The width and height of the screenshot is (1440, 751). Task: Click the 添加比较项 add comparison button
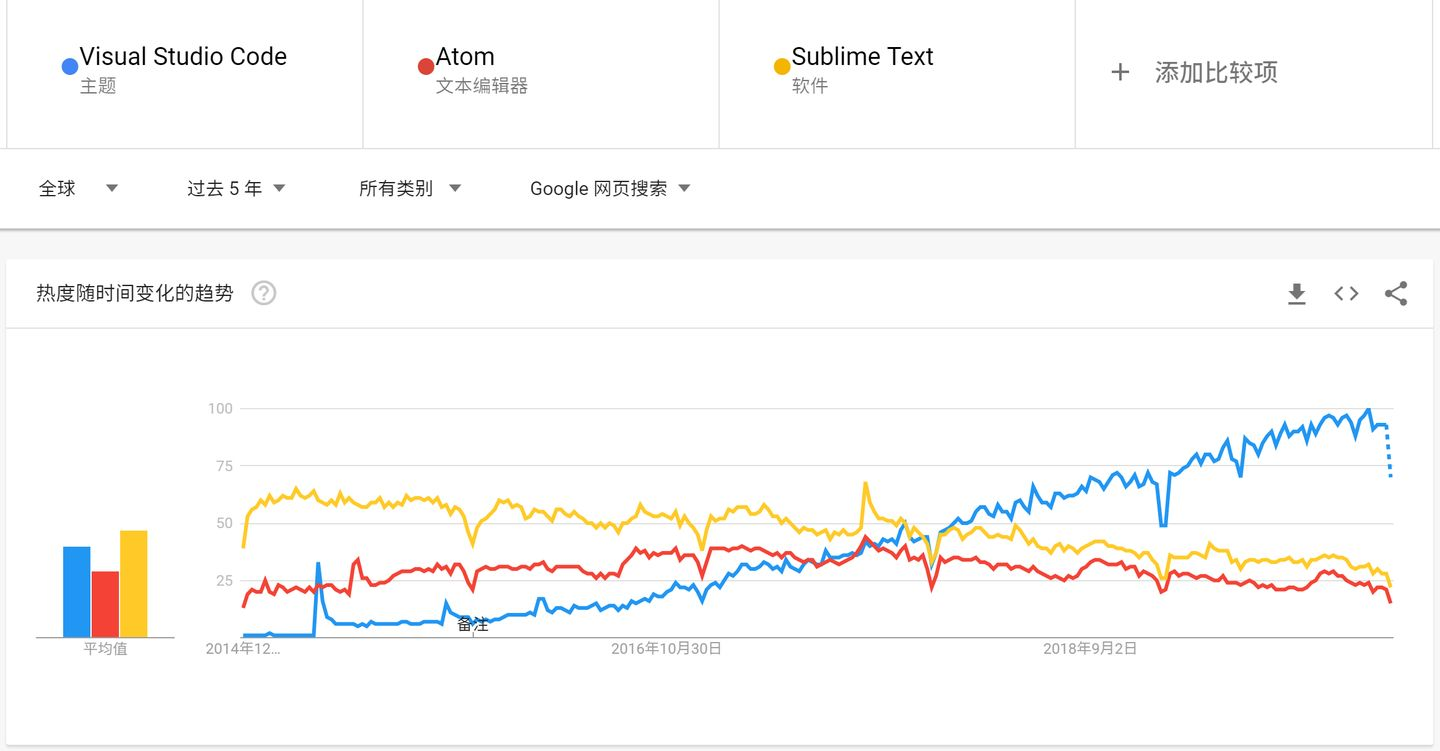(1215, 72)
